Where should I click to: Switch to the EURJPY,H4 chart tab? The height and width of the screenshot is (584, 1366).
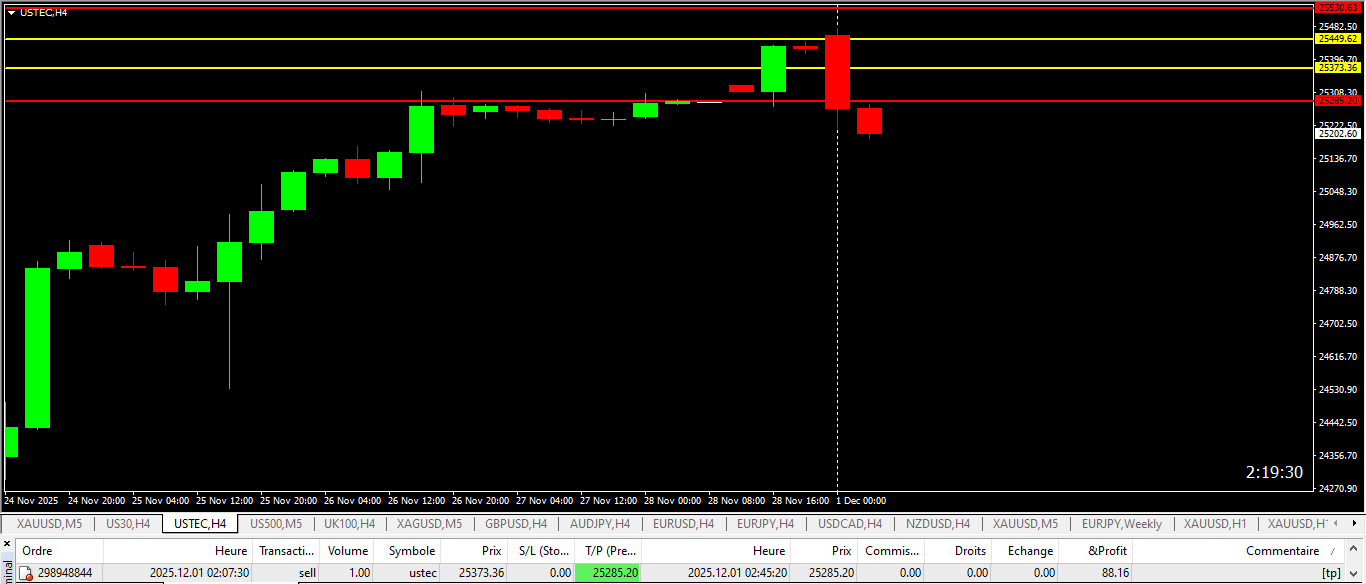click(x=765, y=523)
